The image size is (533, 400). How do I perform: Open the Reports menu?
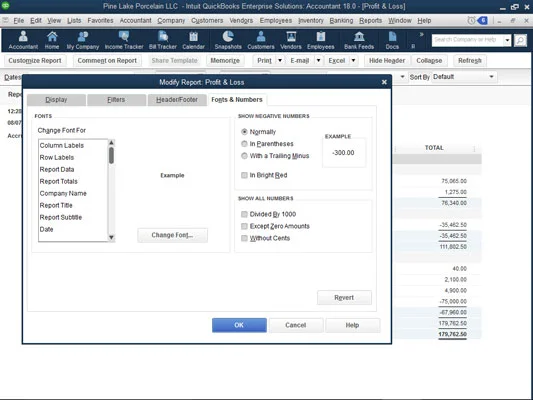point(370,20)
